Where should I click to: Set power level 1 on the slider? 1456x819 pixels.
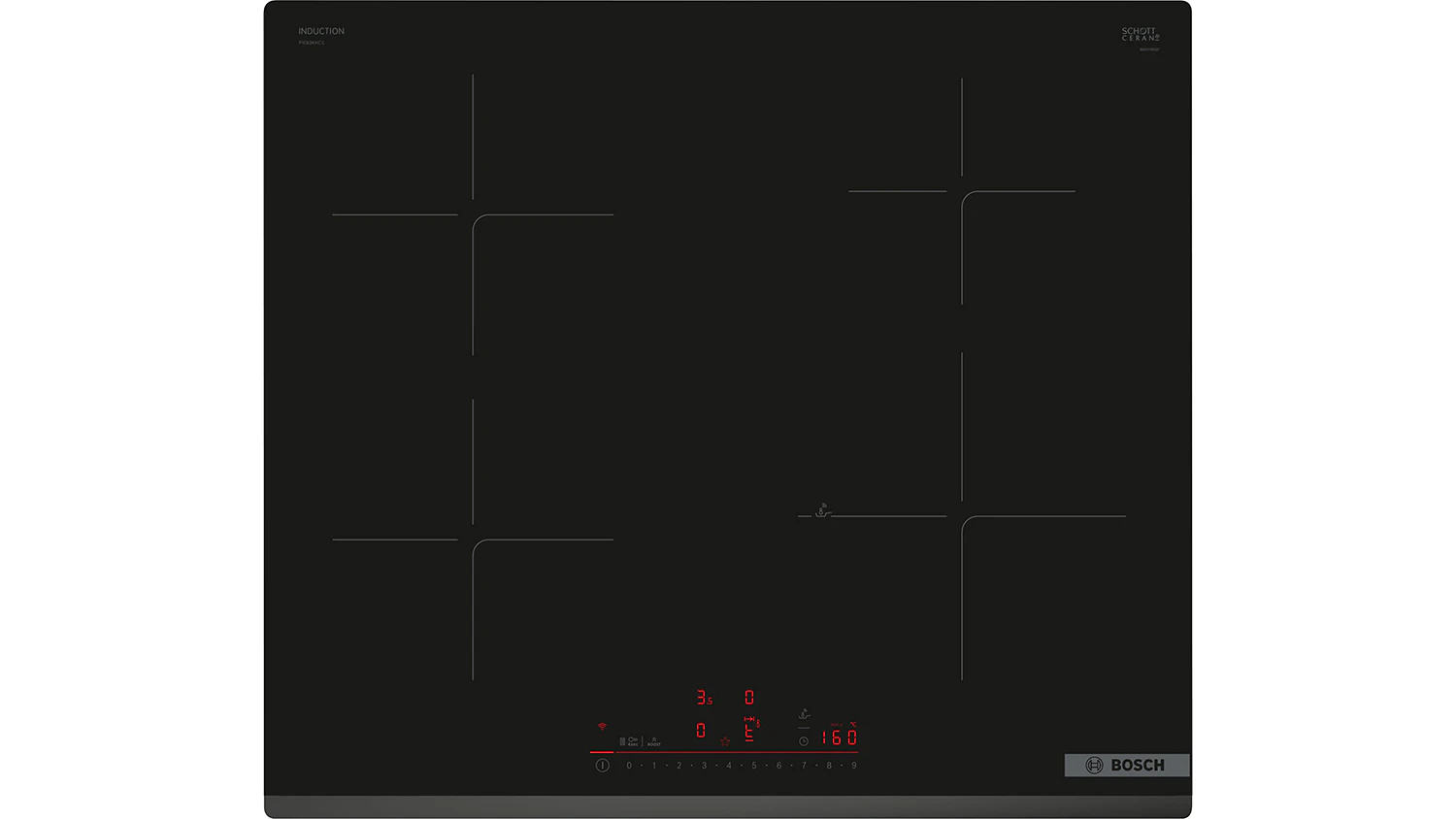(x=654, y=766)
